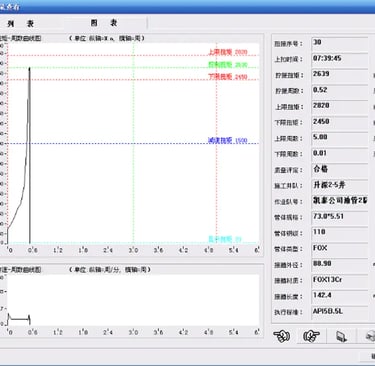Screen dimensions: 375x366
Task: Click the red 上限扭矩 2820 chart label
Action: pyautogui.click(x=228, y=52)
